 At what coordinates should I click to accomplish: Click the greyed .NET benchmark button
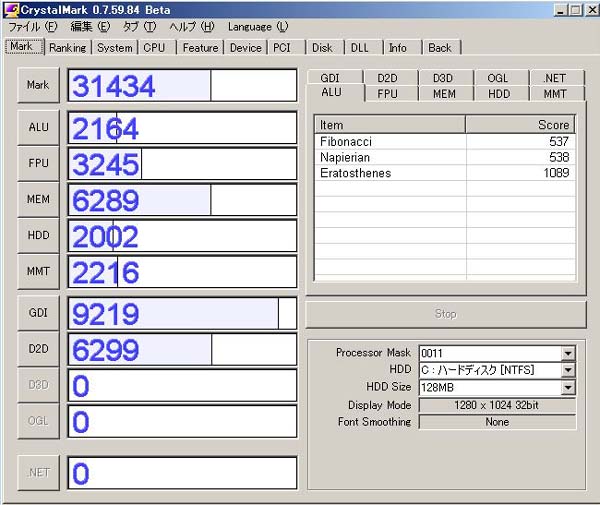tap(38, 473)
